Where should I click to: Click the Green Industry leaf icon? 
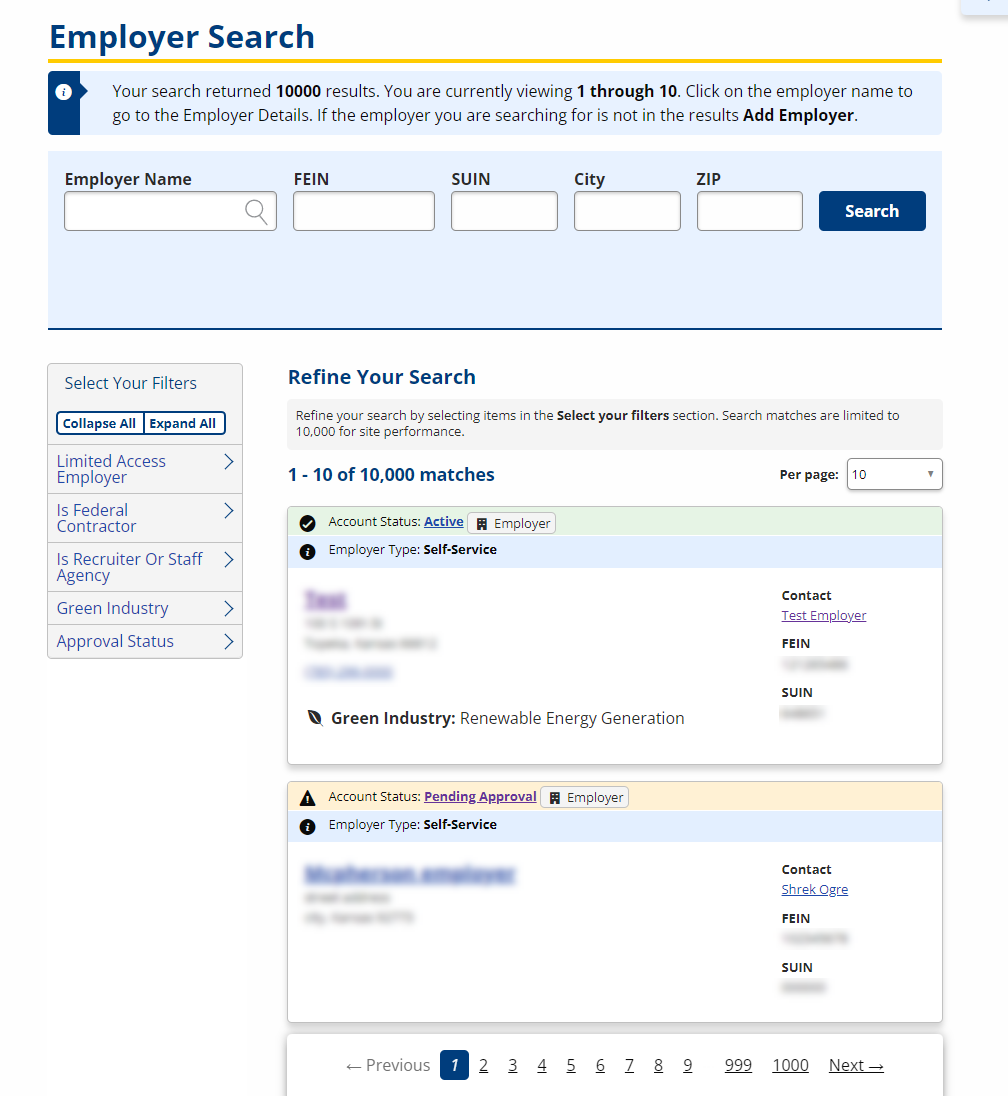click(315, 718)
